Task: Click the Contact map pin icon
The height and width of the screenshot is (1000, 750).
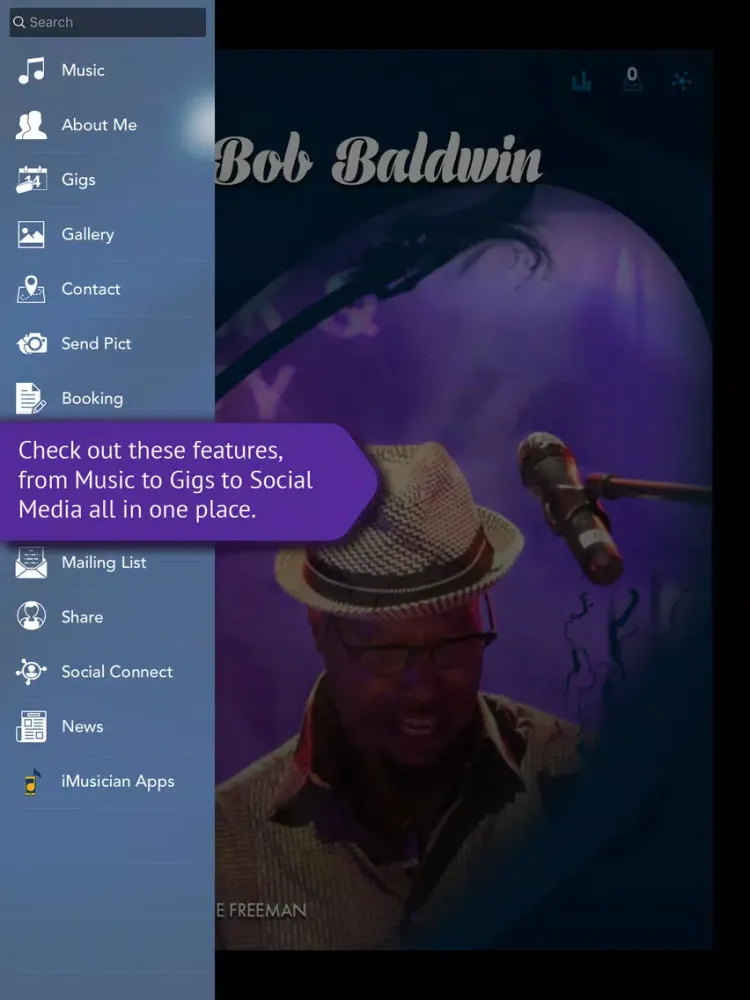Action: (x=31, y=289)
